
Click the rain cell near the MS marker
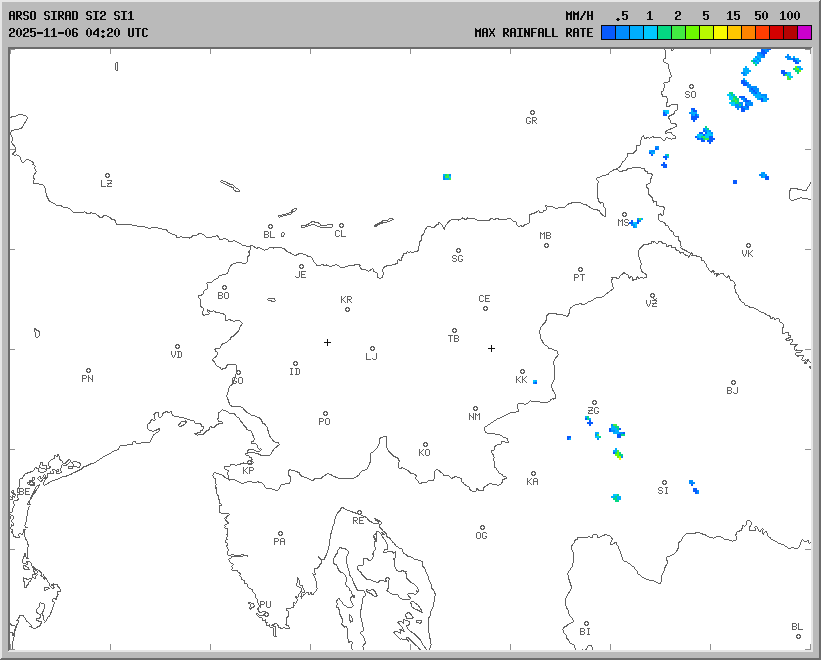click(635, 223)
